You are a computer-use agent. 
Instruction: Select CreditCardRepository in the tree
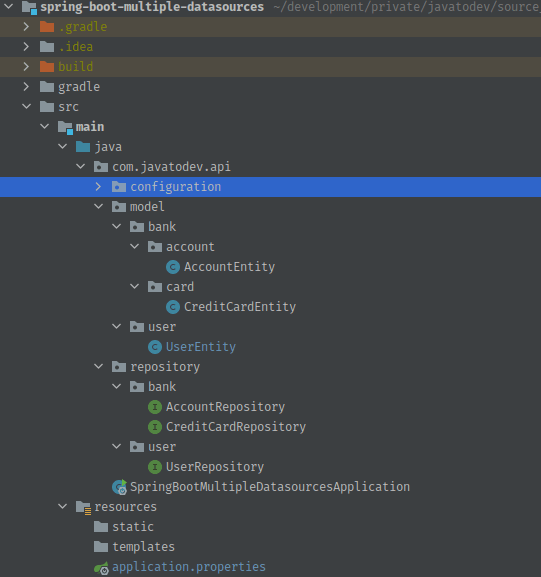coord(236,427)
